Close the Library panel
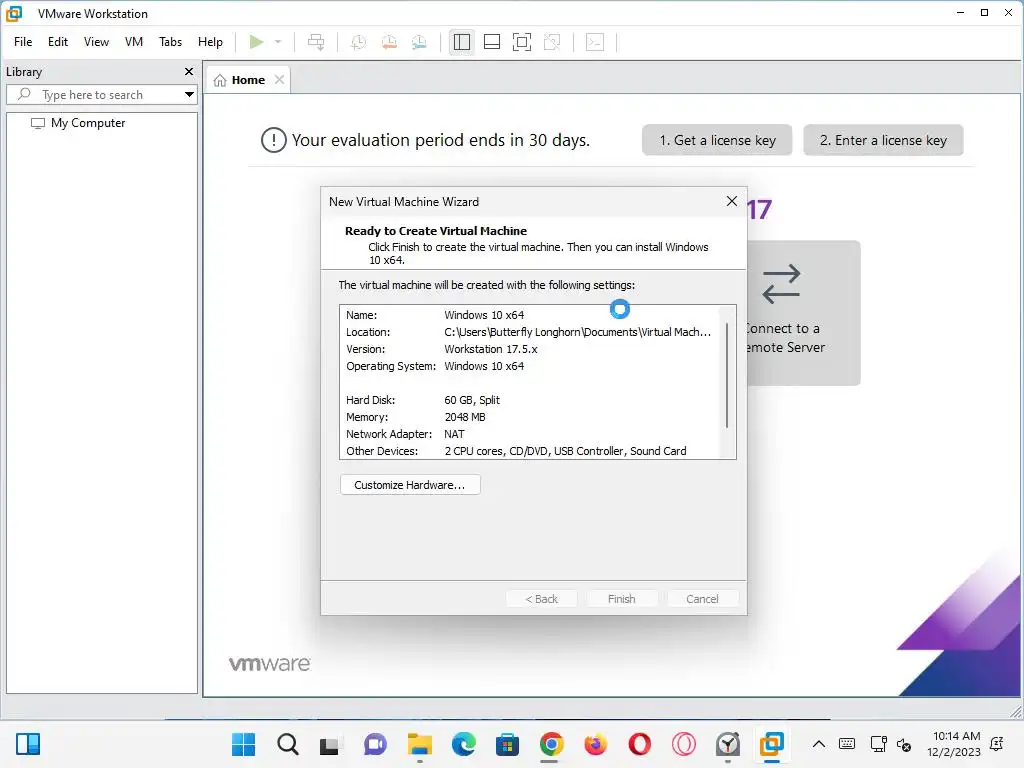This screenshot has height=768, width=1024. (189, 72)
